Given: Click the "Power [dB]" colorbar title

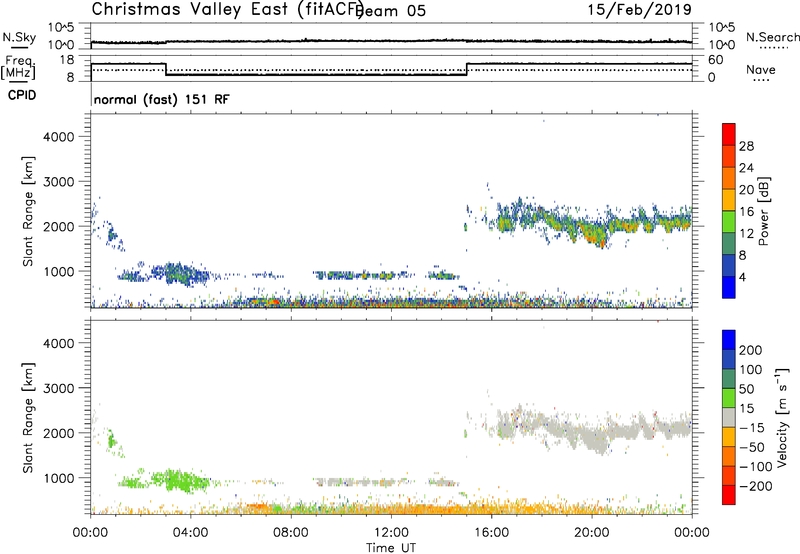Looking at the screenshot, I should point(763,211).
